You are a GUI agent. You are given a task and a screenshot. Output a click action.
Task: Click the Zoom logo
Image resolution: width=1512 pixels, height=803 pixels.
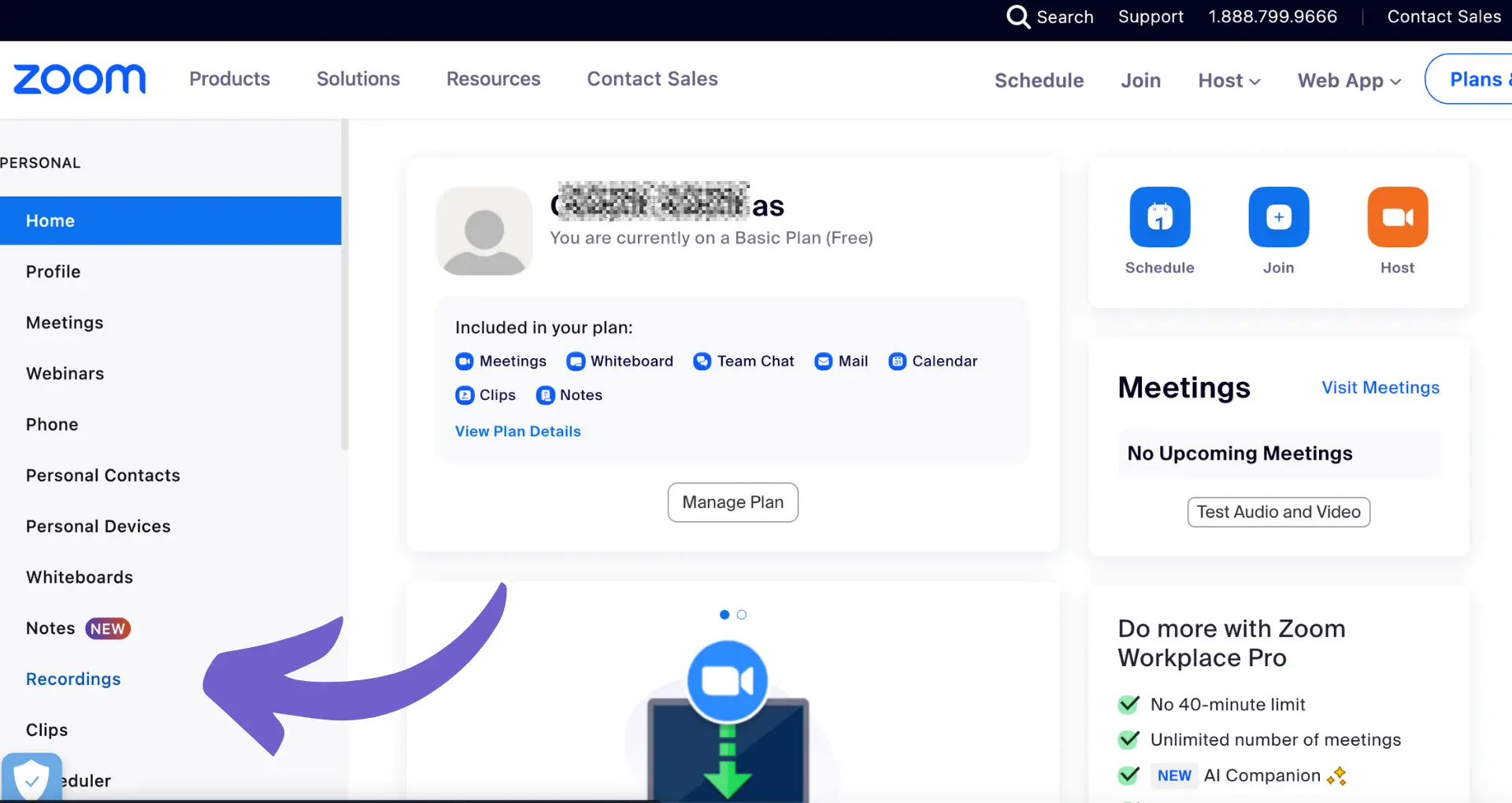(80, 80)
